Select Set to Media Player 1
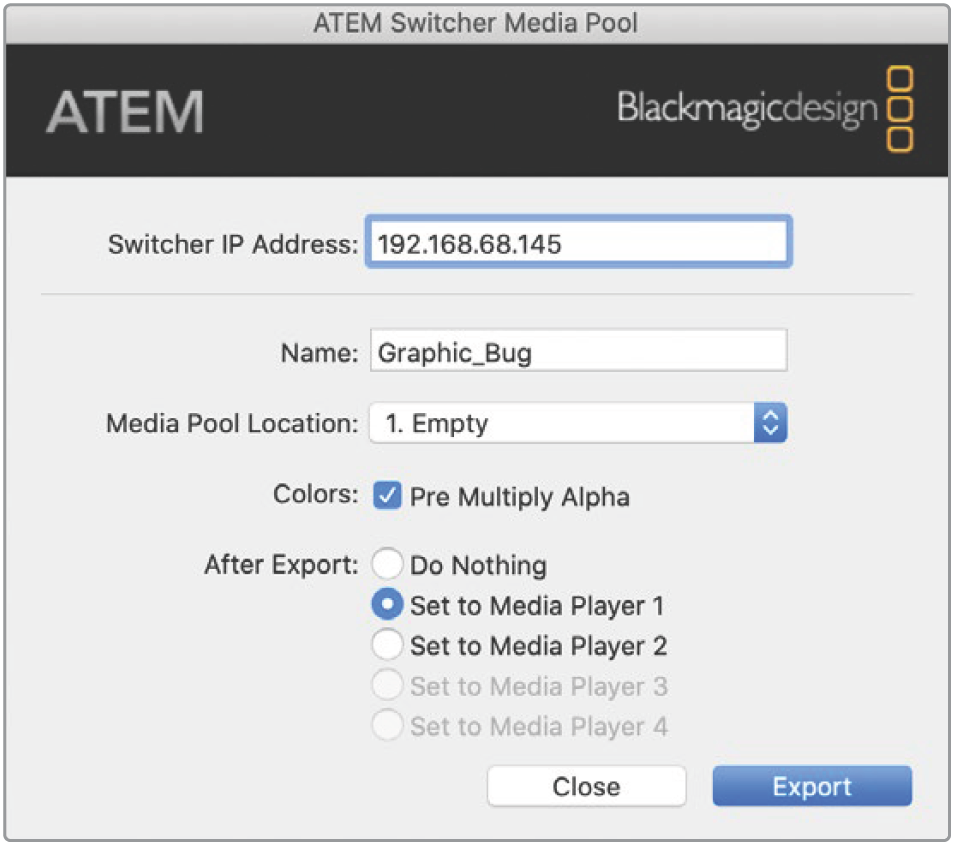The image size is (954, 845). click(387, 606)
